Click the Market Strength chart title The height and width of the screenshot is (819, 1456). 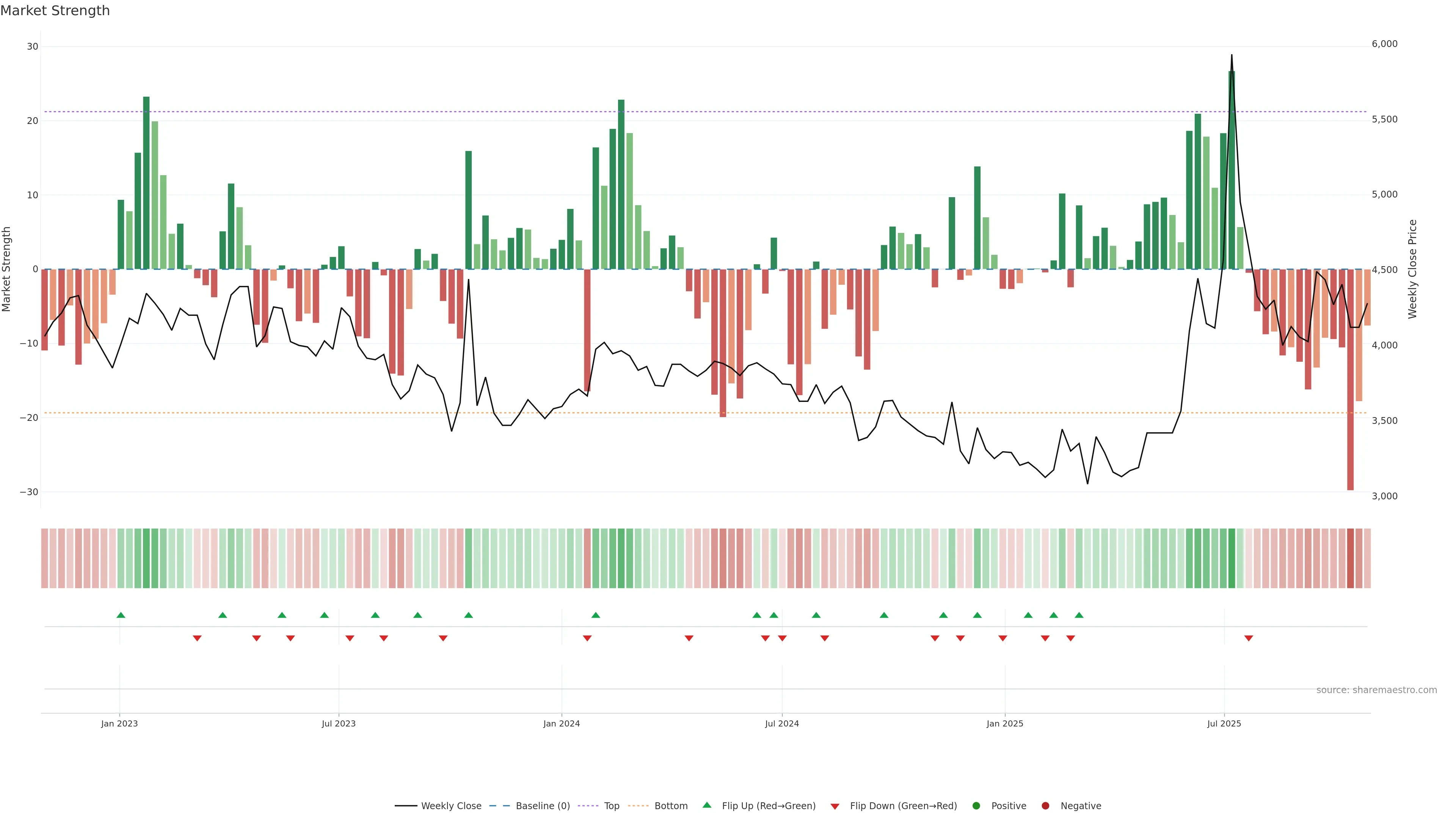[55, 11]
